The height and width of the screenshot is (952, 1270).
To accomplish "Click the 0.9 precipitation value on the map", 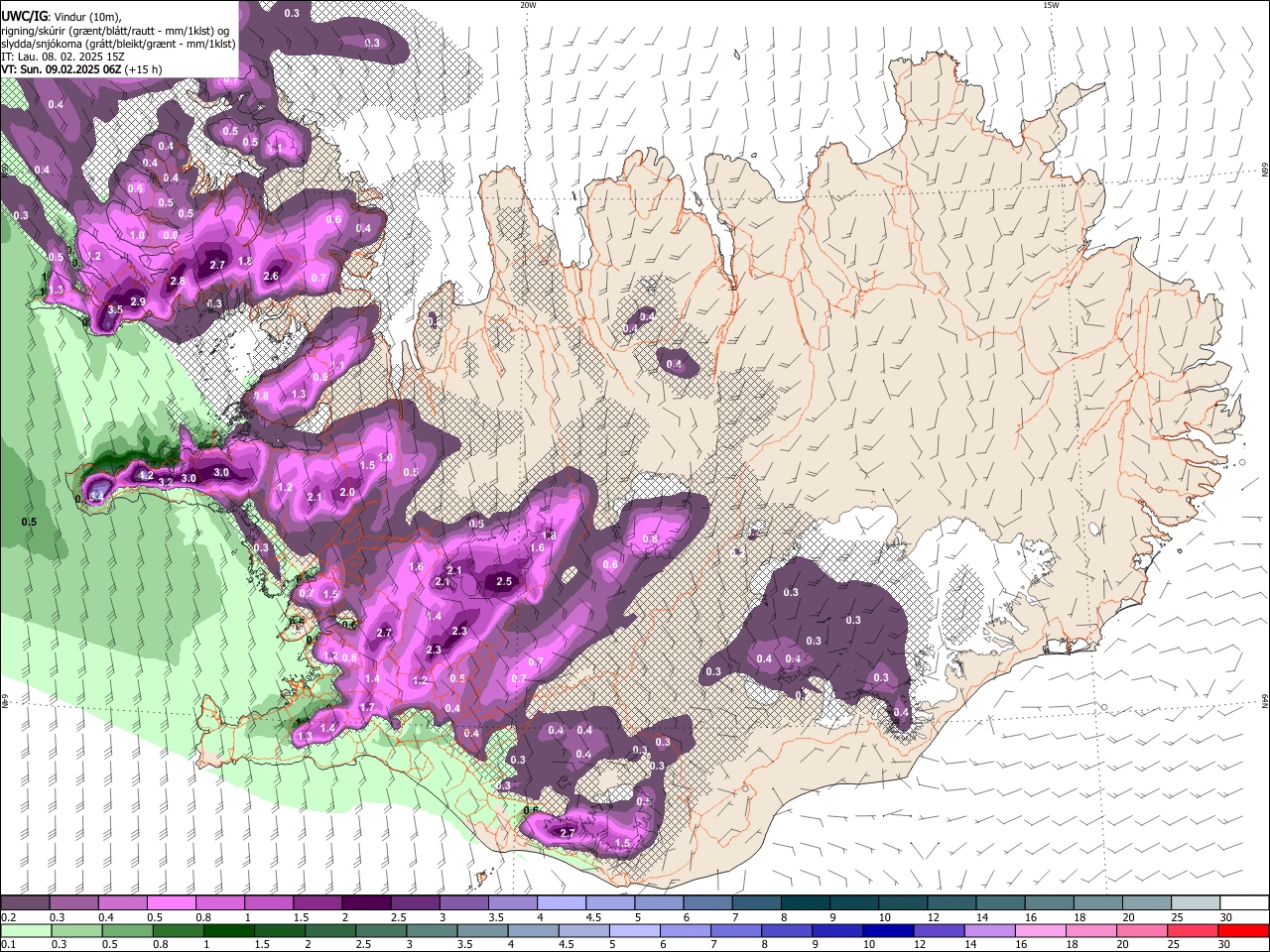I will [x=319, y=377].
